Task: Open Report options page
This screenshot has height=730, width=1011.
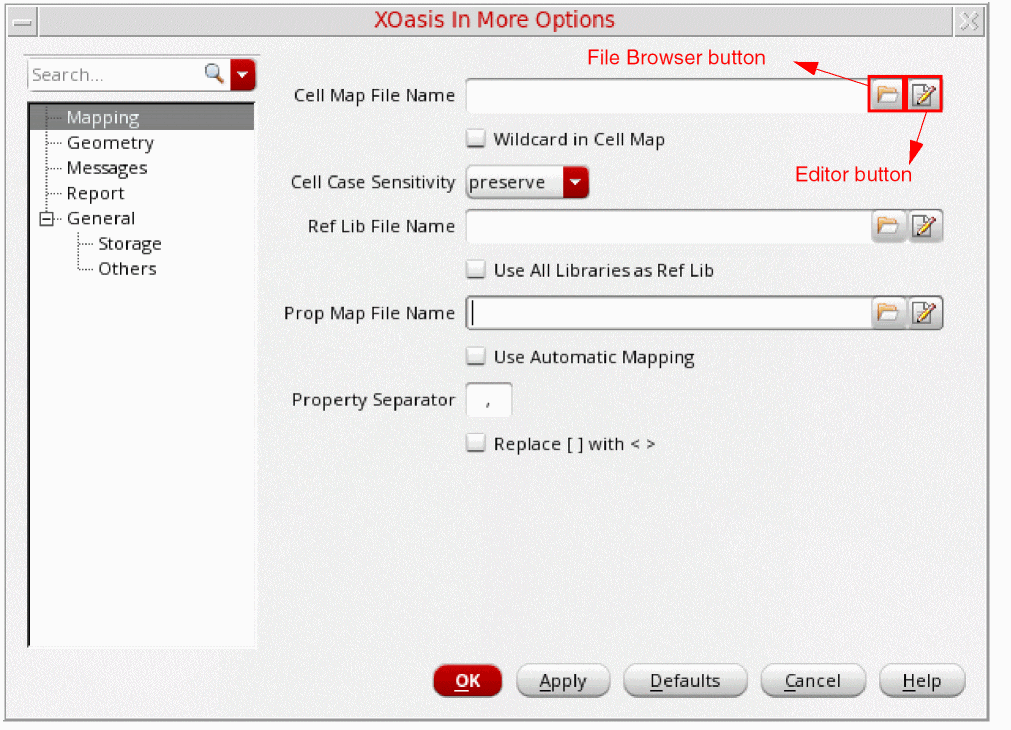Action: click(95, 193)
